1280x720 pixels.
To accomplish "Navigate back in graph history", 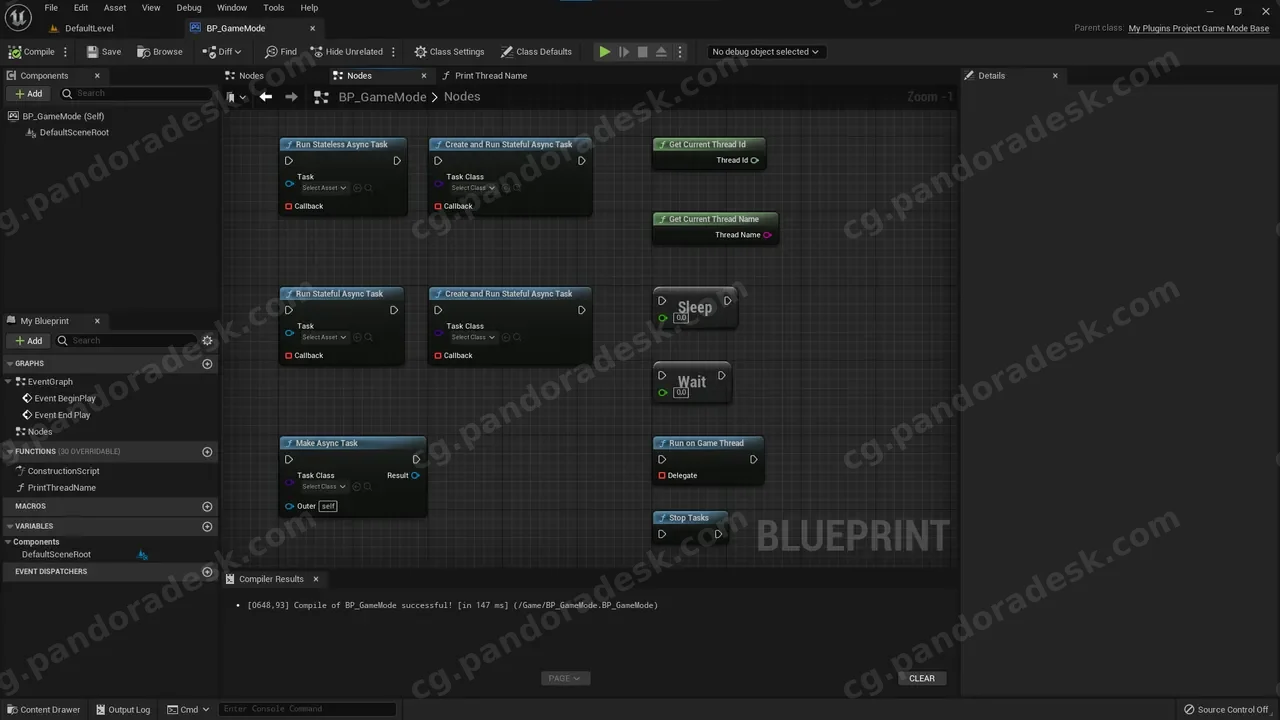I will 266,97.
